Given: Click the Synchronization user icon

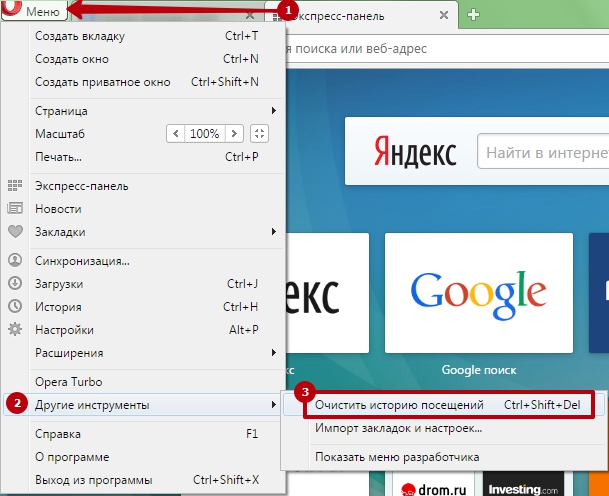Looking at the screenshot, I should coord(15,260).
